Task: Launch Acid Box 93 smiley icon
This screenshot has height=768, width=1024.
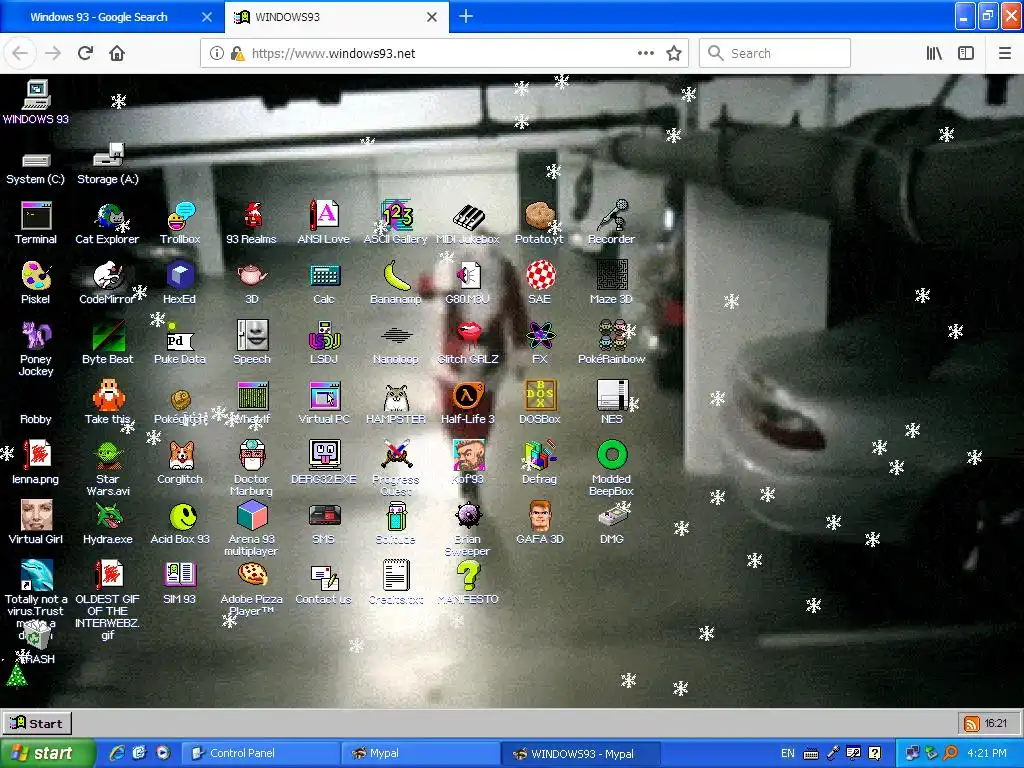Action: [x=180, y=524]
